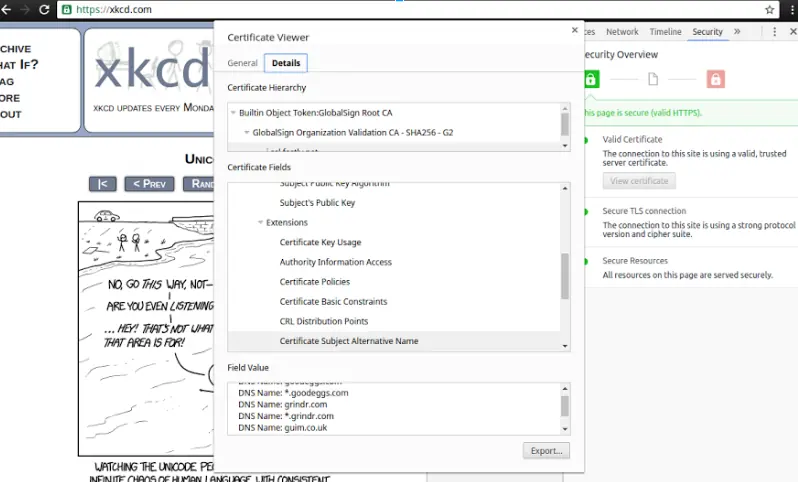Select the Details tab

click(286, 63)
